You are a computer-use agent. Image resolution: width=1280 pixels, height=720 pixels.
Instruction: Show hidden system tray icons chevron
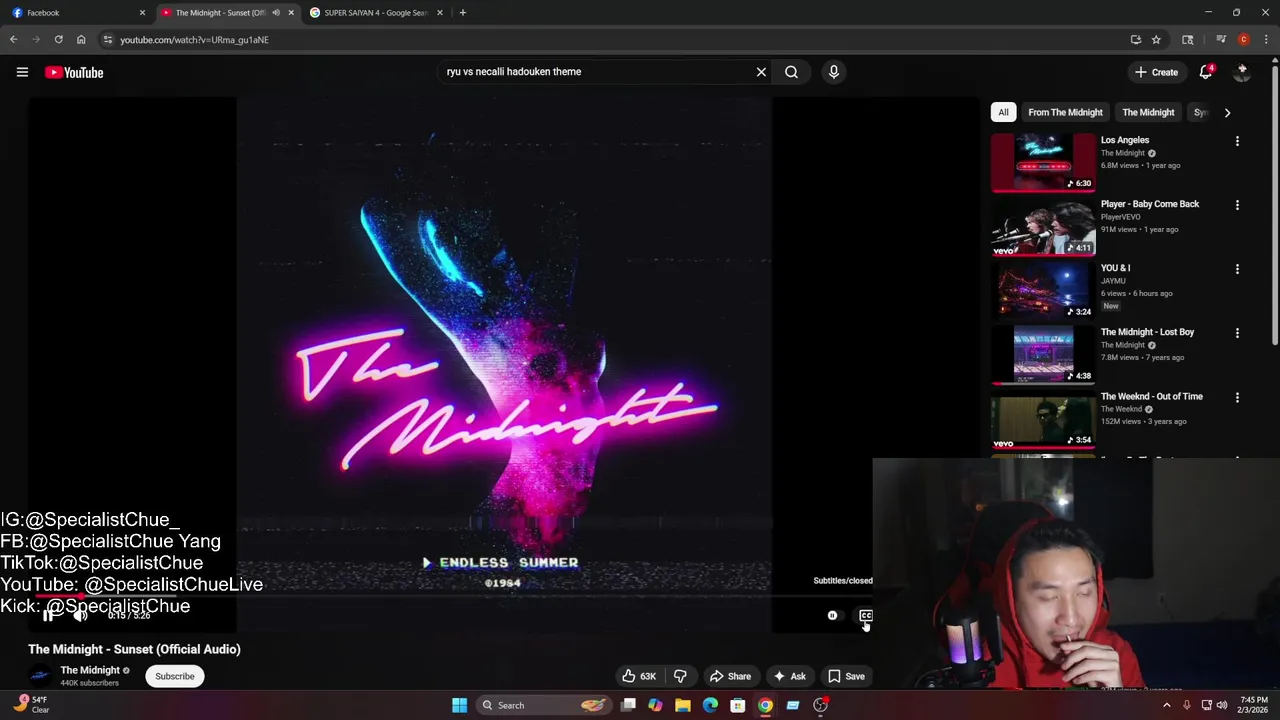pos(1166,705)
